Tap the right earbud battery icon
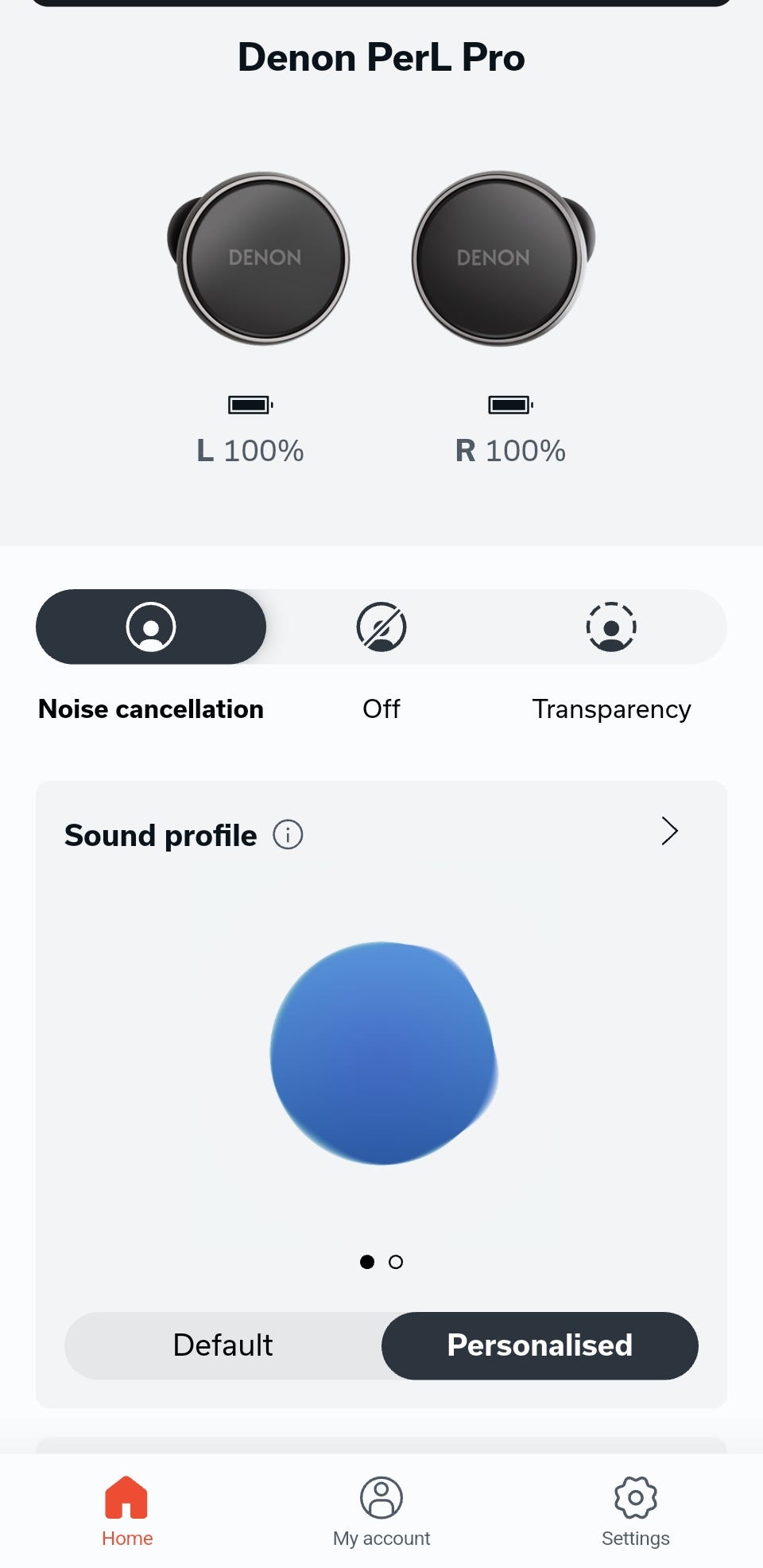The width and height of the screenshot is (763, 1568). 510,405
